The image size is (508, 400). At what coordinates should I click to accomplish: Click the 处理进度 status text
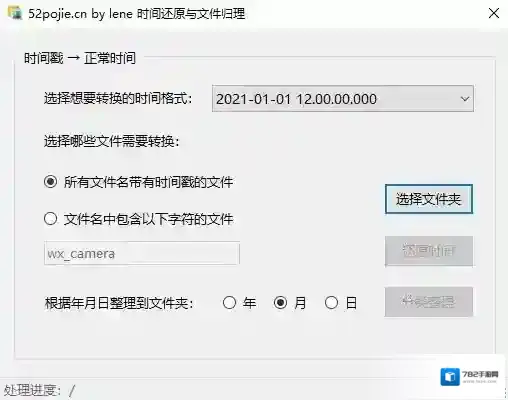tap(39, 390)
